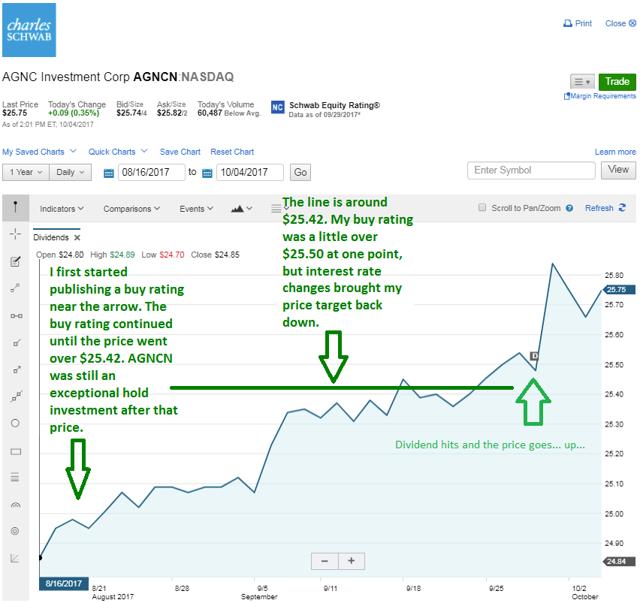The width and height of the screenshot is (640, 603).
Task: Select the Fibonacci fan tool
Action: coord(15,558)
